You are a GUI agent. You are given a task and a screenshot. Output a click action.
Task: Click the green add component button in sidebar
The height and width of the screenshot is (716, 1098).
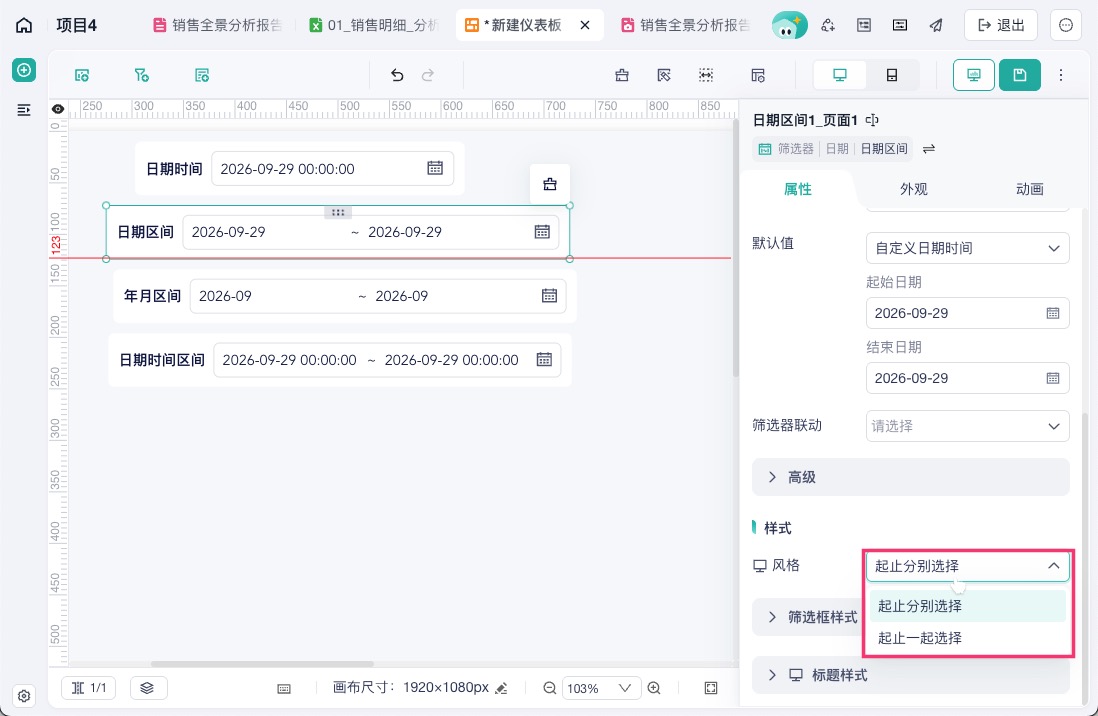pyautogui.click(x=24, y=70)
